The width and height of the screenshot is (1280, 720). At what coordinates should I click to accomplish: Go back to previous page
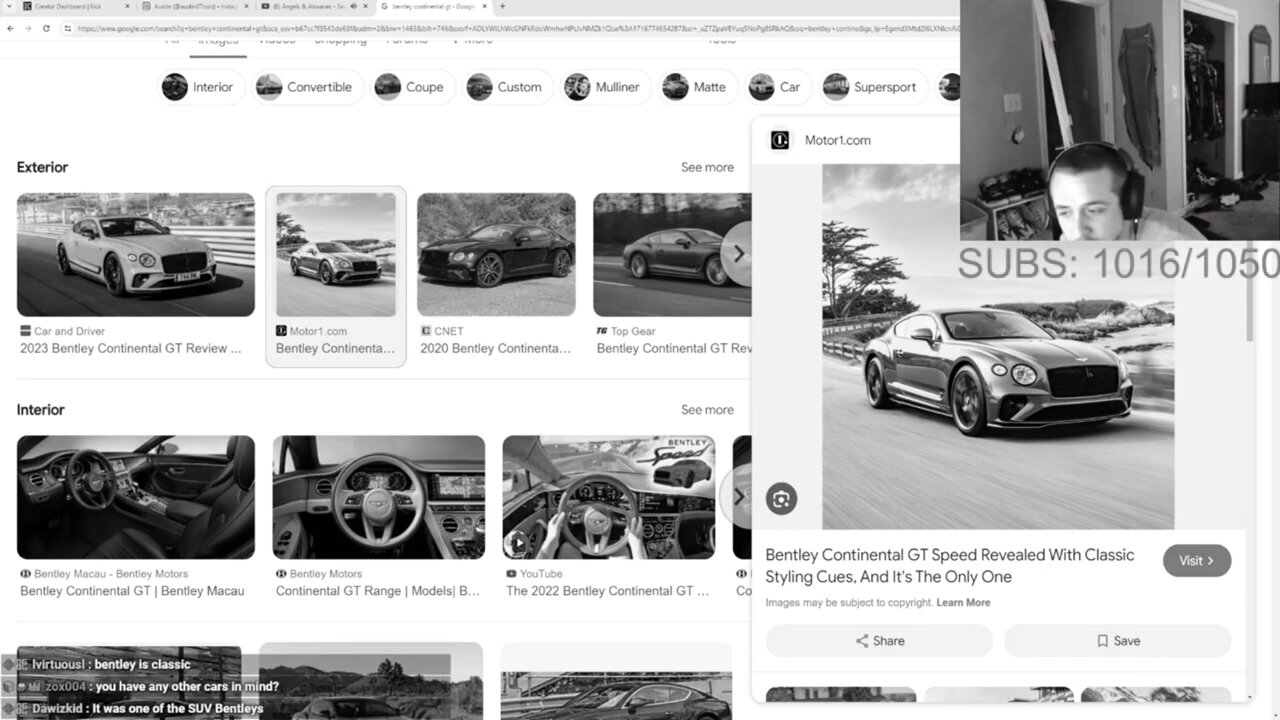(10, 28)
